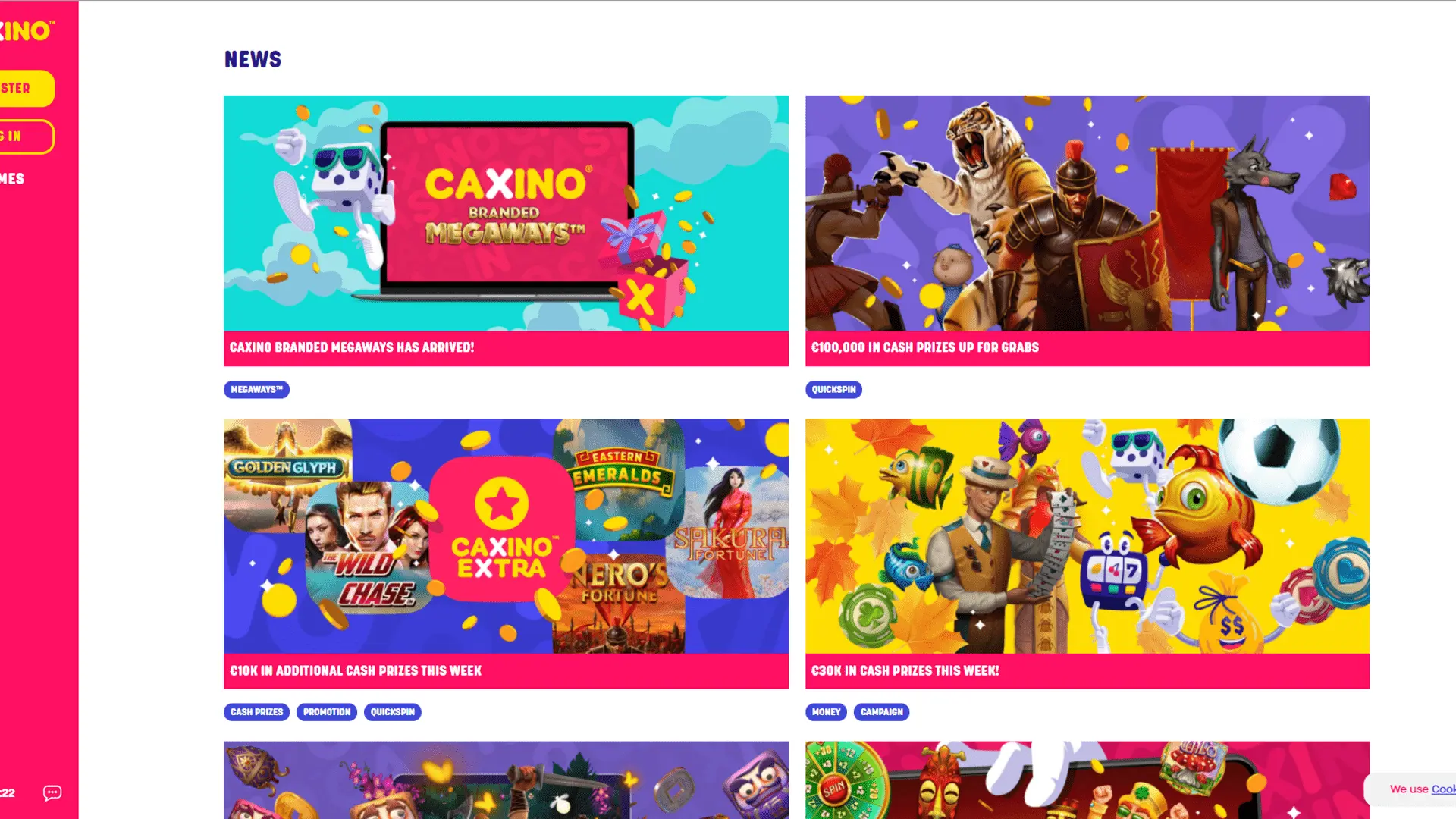
Task: Filter by the PROMOTION tag
Action: pos(327,712)
